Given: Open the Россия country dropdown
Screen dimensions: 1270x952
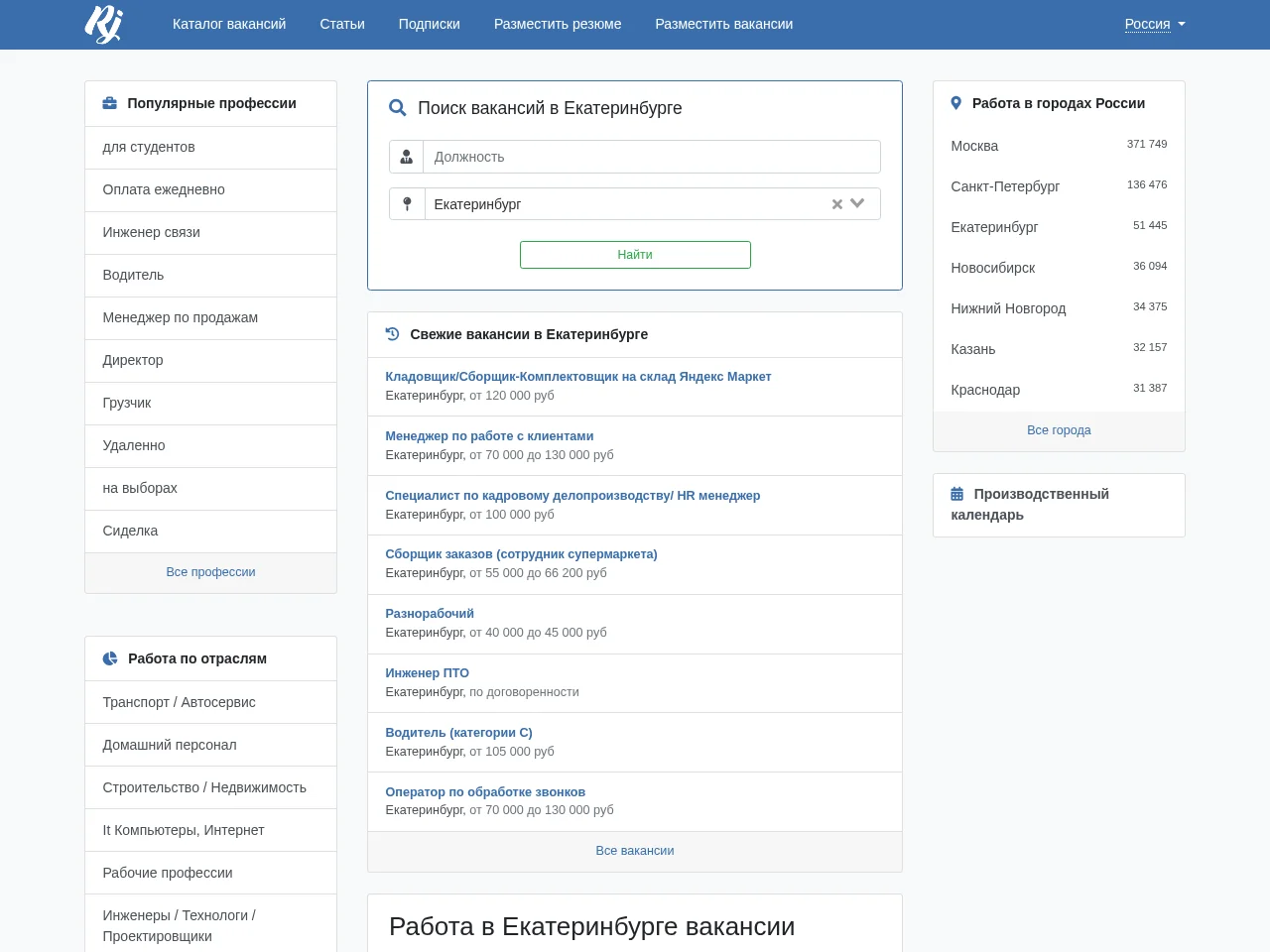Looking at the screenshot, I should point(1155,24).
